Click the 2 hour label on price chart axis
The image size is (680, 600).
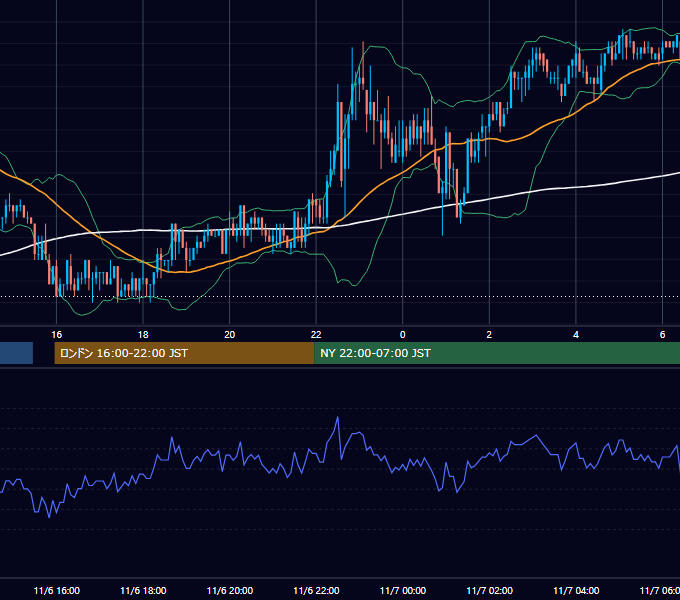(489, 335)
